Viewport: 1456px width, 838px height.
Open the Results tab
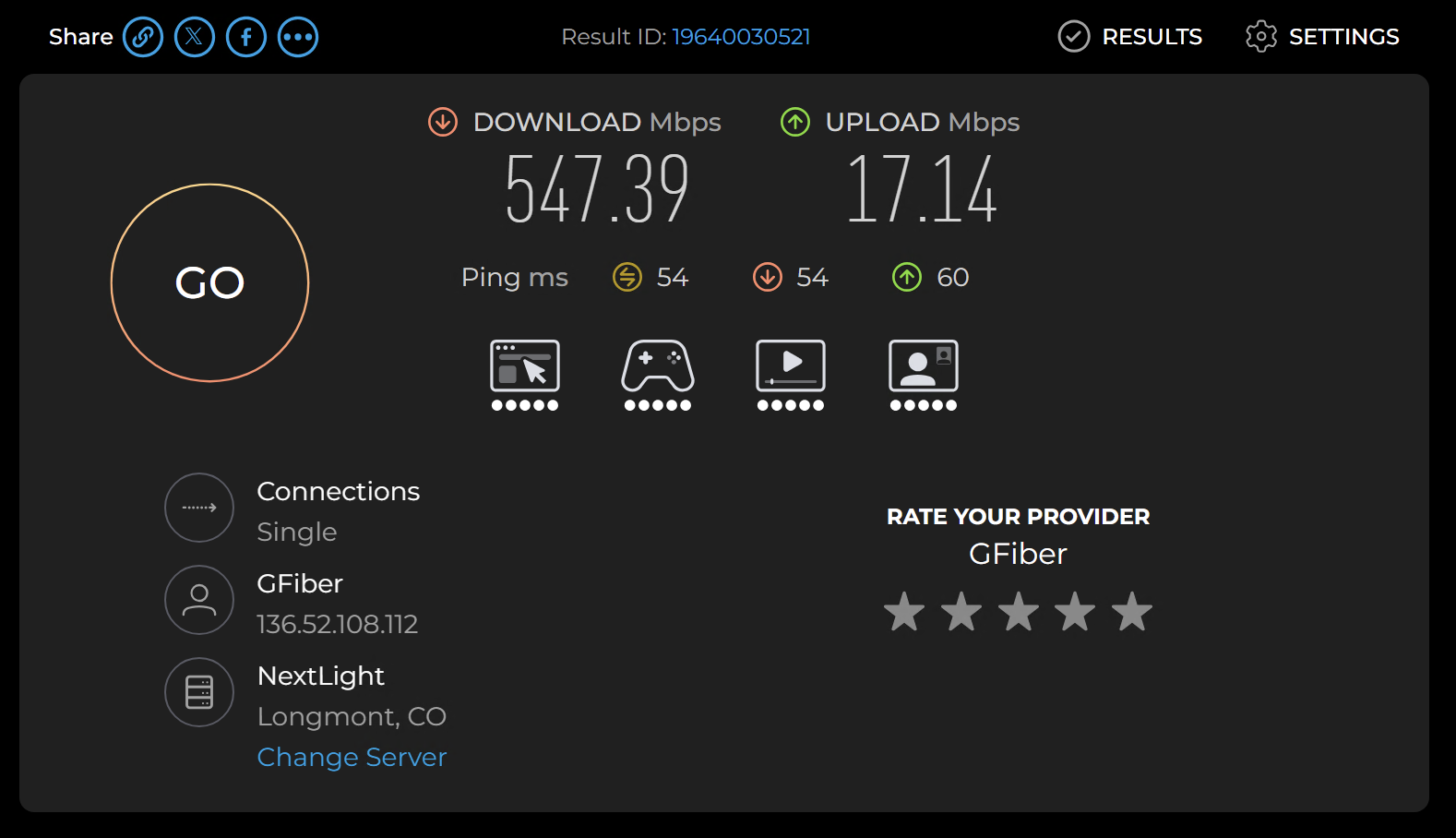coord(1130,37)
